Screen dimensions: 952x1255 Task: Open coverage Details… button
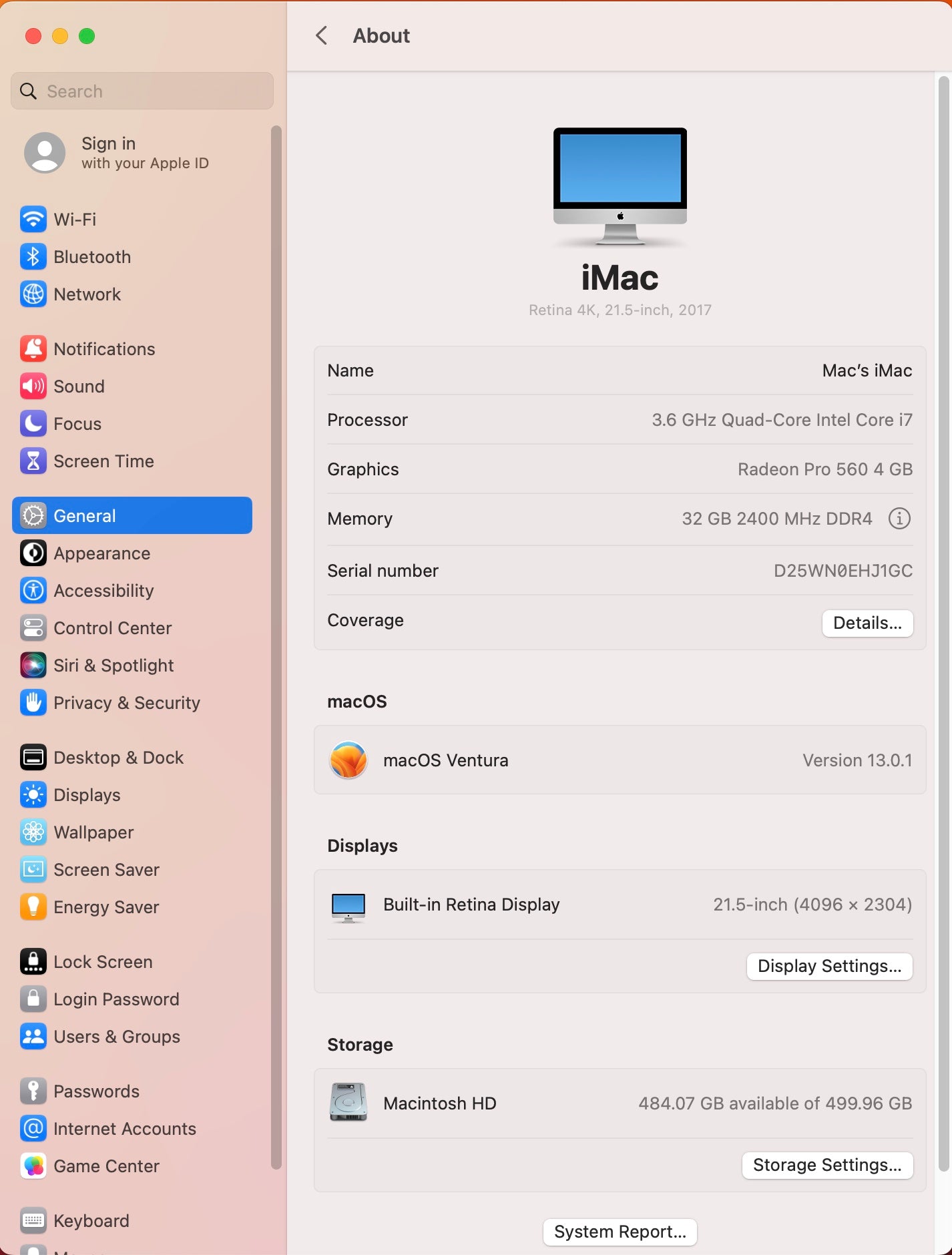pyautogui.click(x=867, y=623)
